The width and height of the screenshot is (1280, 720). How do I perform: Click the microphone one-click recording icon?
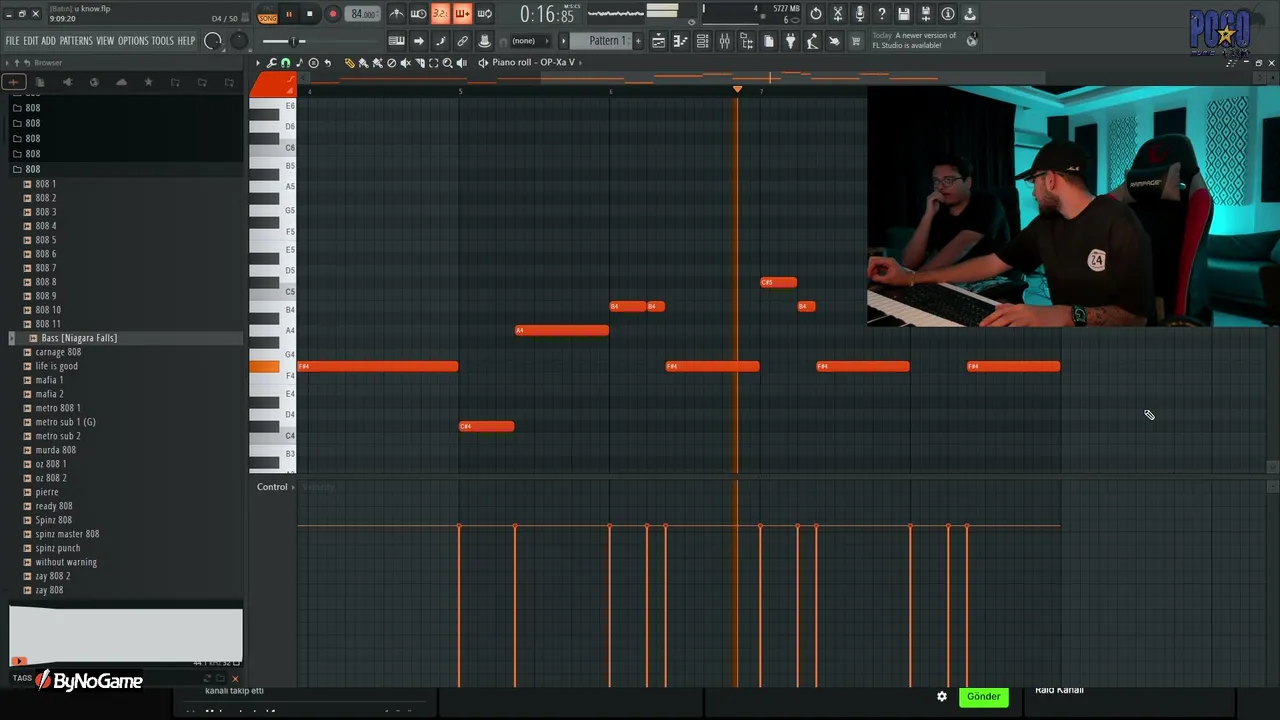coord(860,14)
